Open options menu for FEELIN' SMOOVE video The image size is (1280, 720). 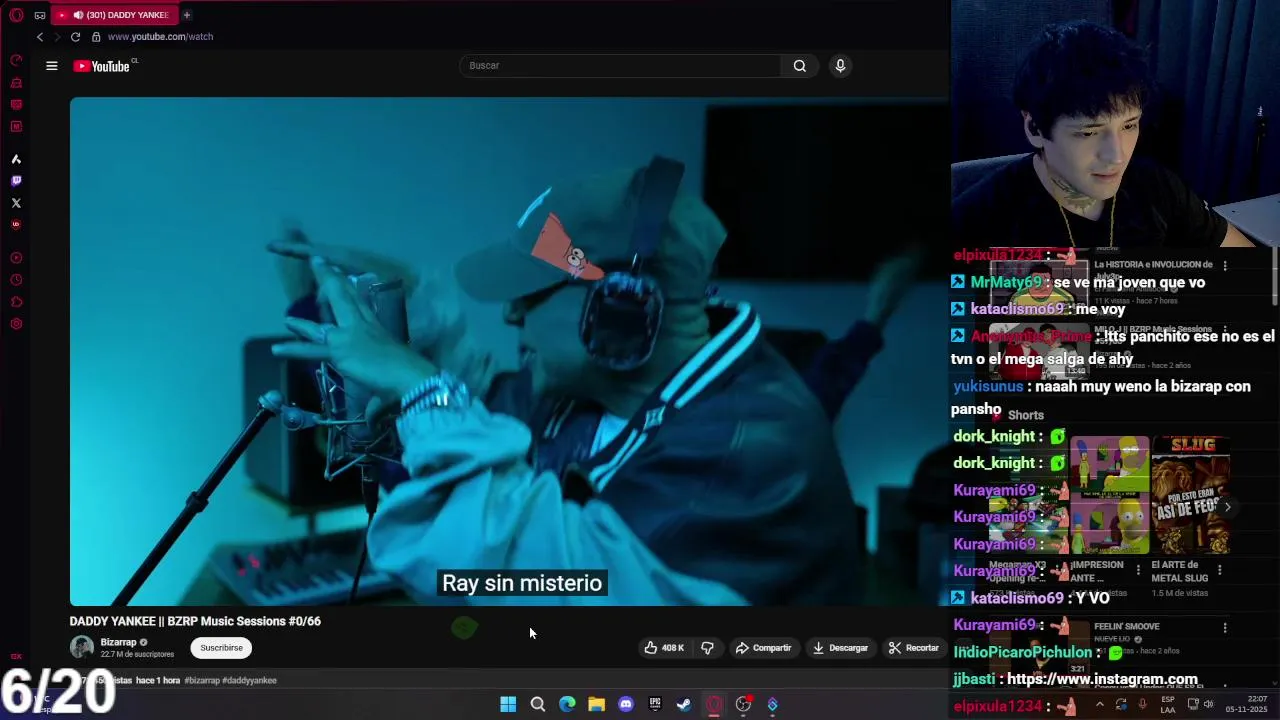pyautogui.click(x=1225, y=628)
